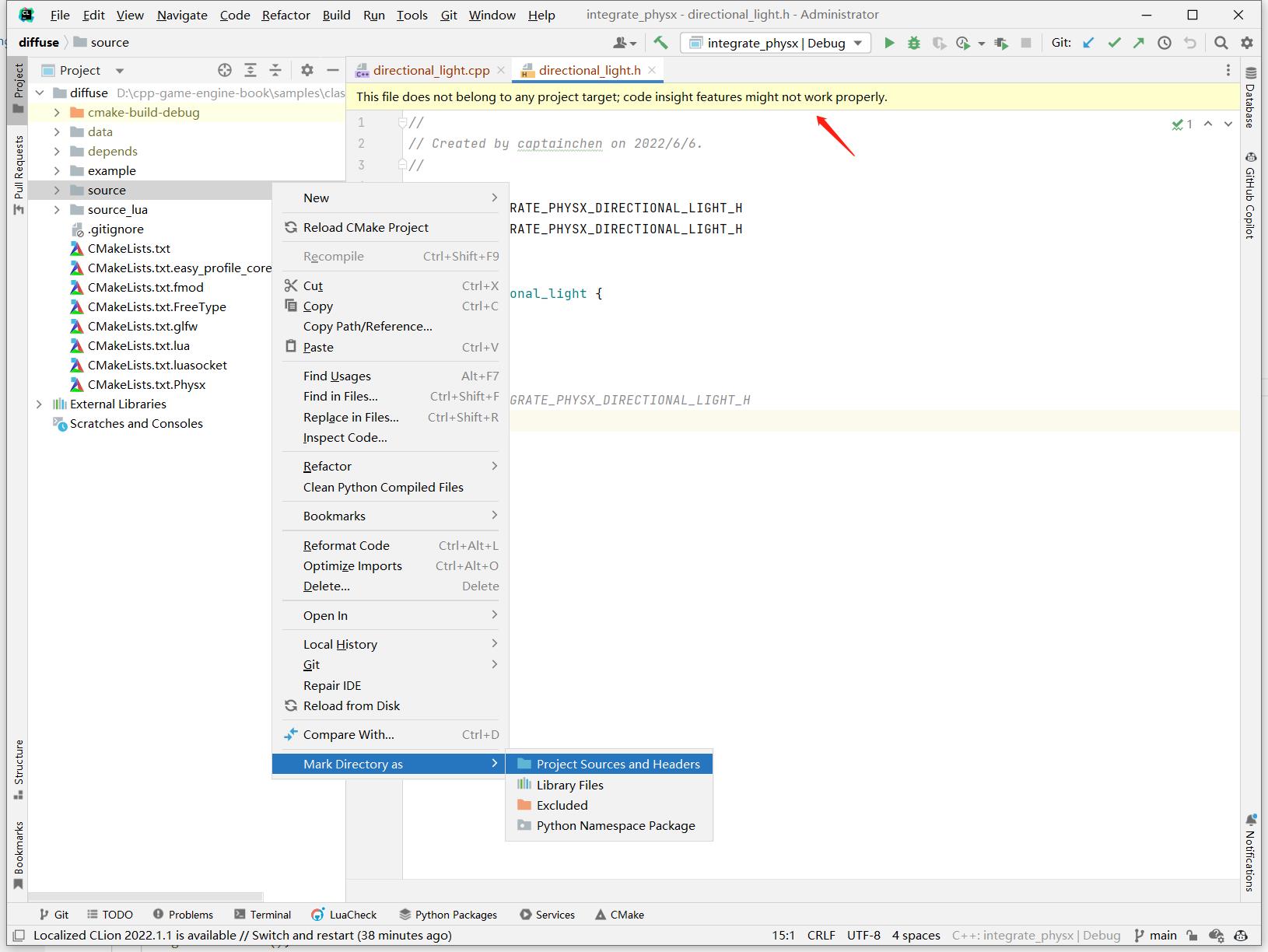Click main Git branch widget

(1156, 935)
